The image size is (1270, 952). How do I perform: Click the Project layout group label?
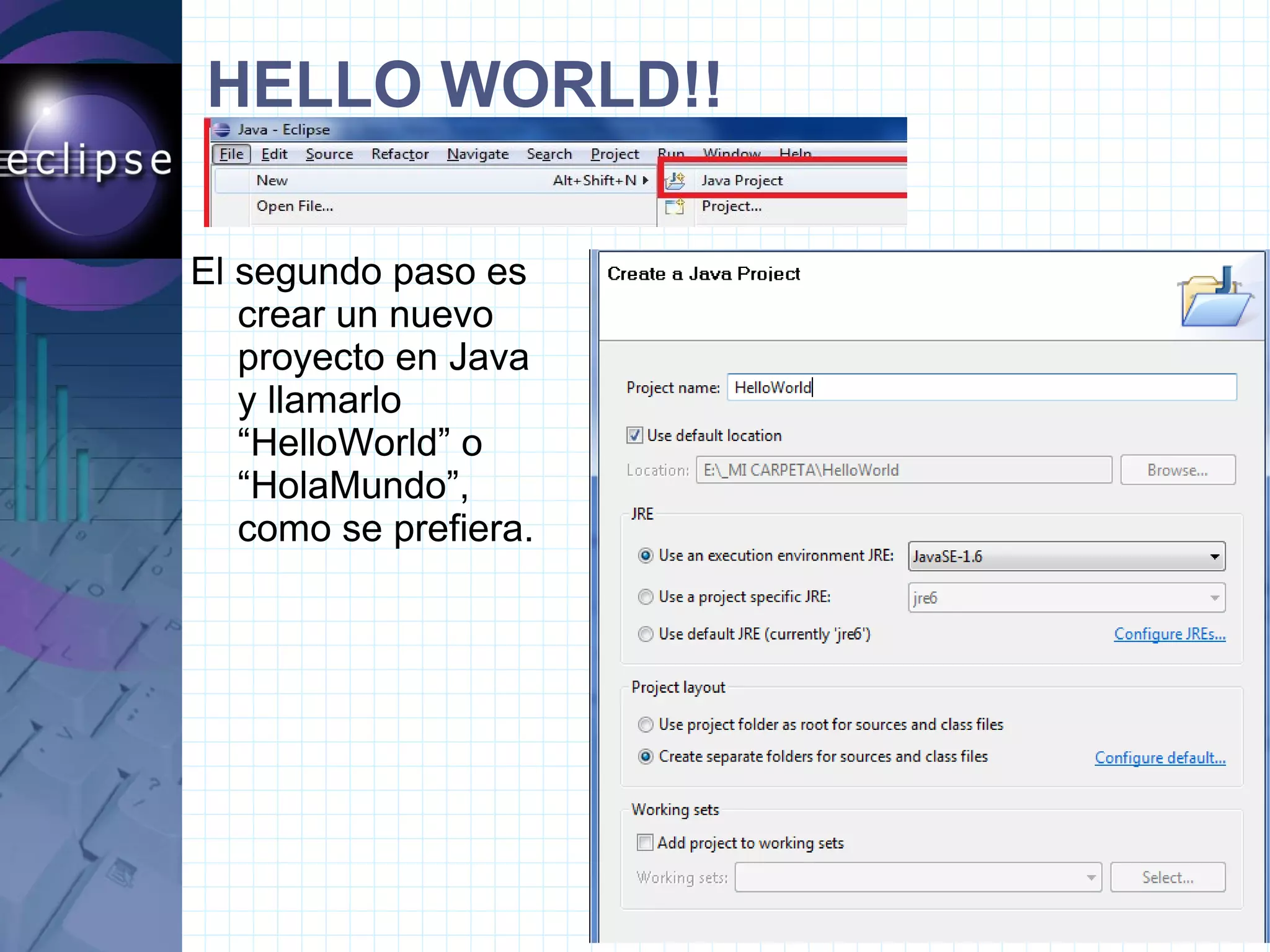pyautogui.click(x=678, y=687)
